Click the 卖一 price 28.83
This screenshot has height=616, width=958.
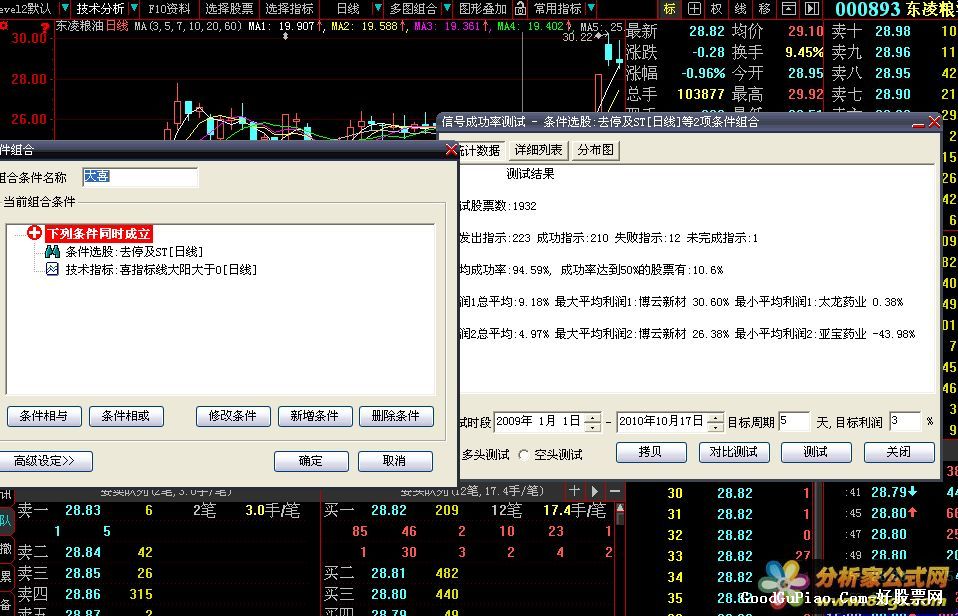pos(82,510)
